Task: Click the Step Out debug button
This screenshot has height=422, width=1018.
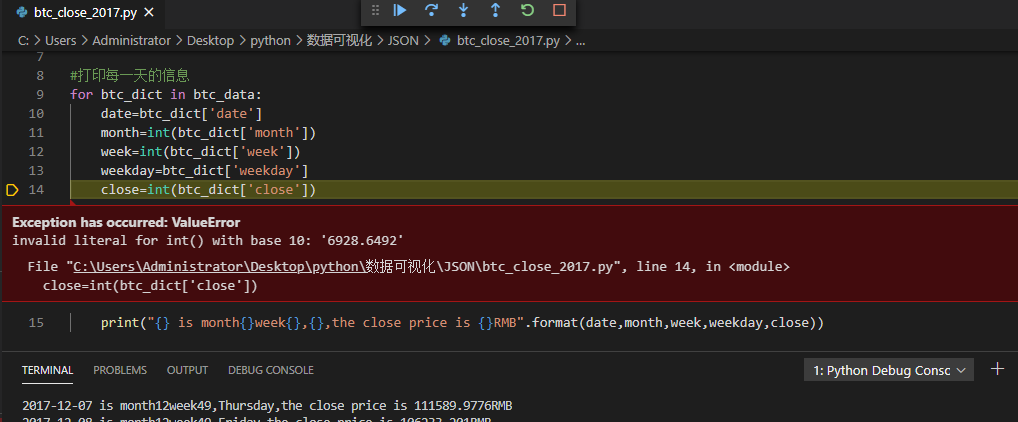Action: point(495,10)
